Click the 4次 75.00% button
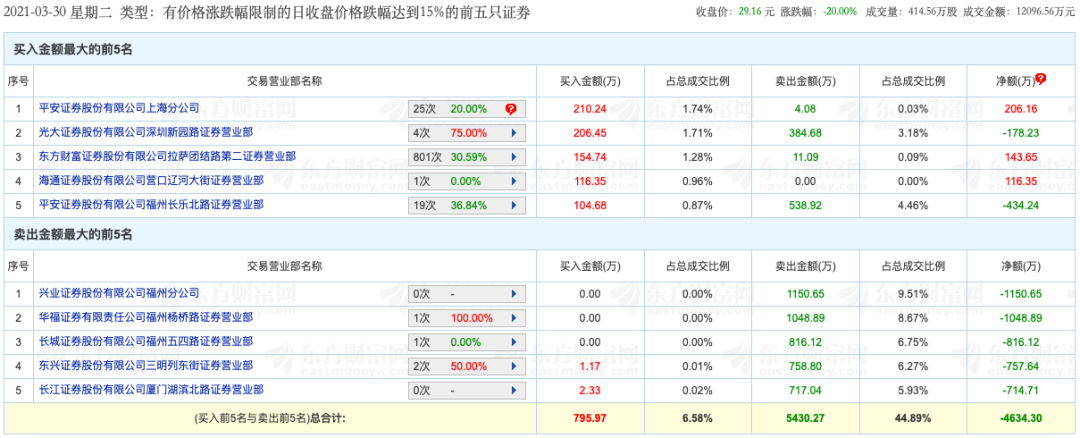Image resolution: width=1080 pixels, height=438 pixels. click(x=467, y=133)
